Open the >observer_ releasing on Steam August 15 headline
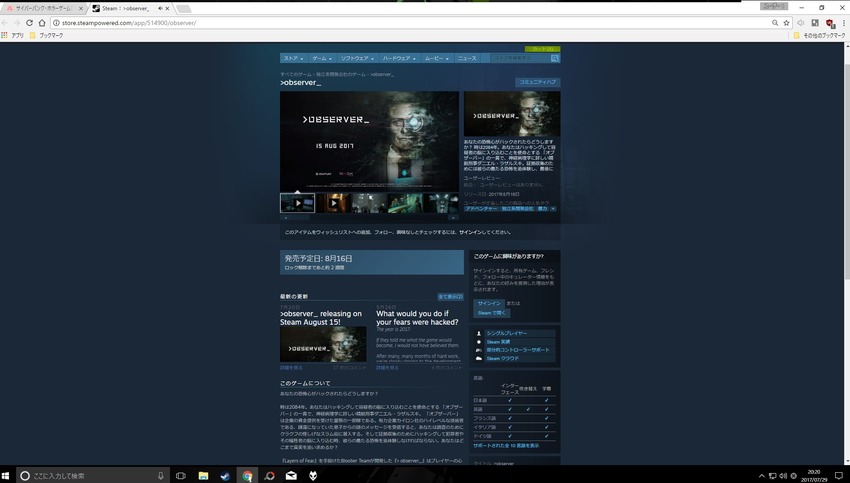The image size is (850, 483). (321, 318)
